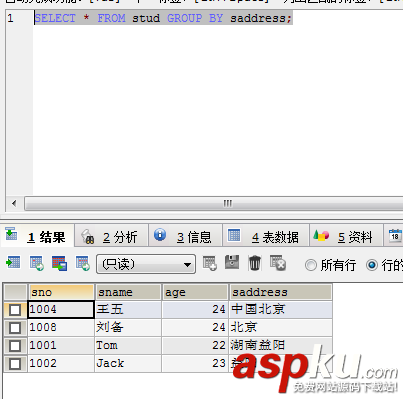The height and width of the screenshot is (399, 403).
Task: Select the cell containing Tom
Action: coord(128,345)
